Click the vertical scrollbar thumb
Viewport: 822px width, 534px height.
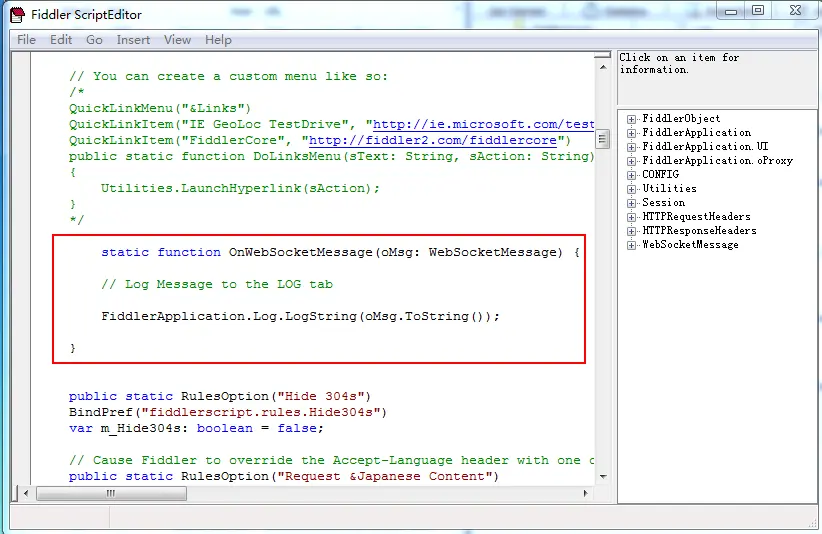coord(602,139)
